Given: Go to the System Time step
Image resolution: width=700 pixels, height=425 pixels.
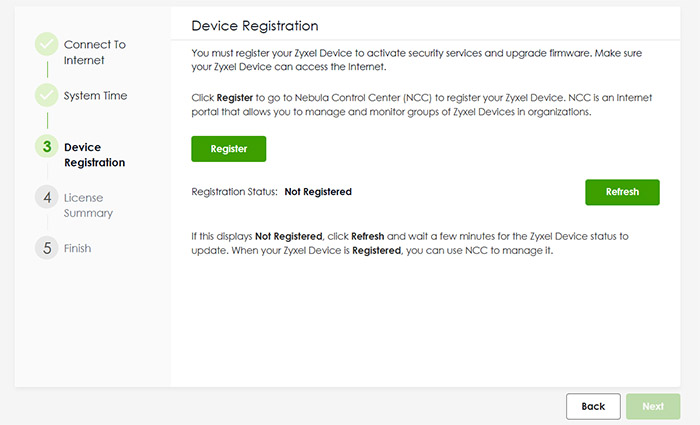Looking at the screenshot, I should (96, 96).
